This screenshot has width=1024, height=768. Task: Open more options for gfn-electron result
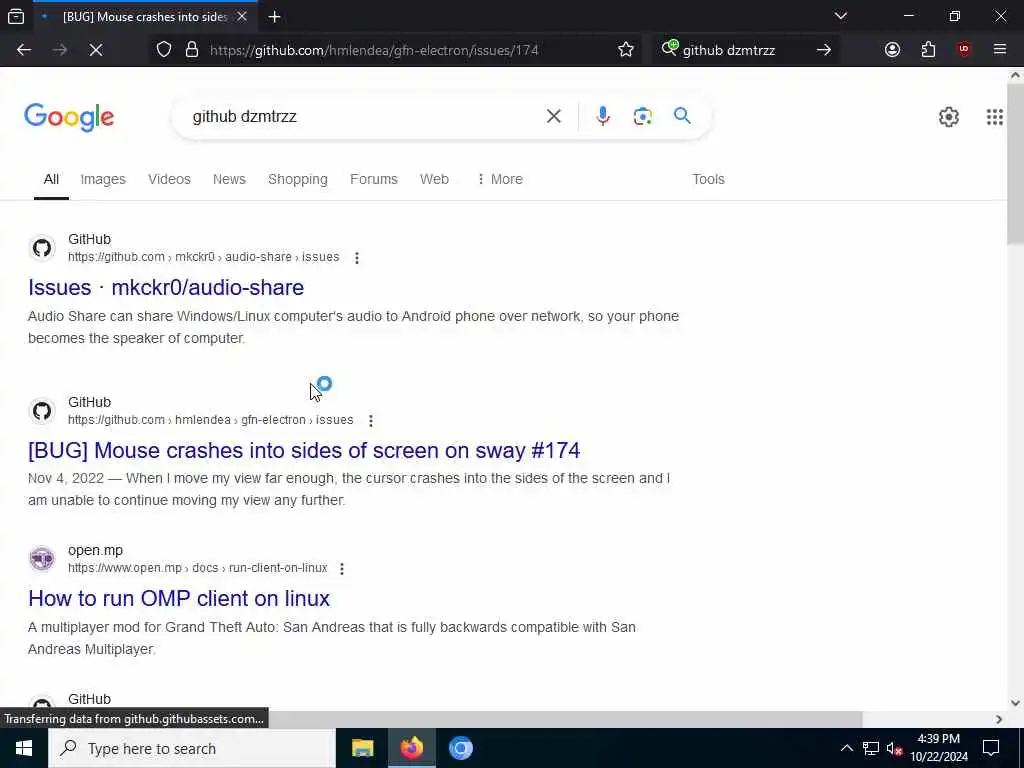tap(370, 421)
